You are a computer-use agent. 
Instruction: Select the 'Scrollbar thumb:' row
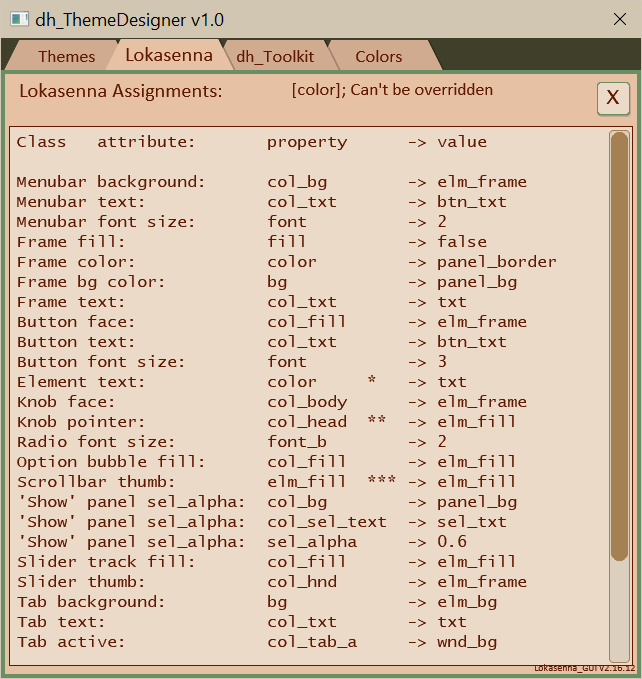[x=266, y=482]
